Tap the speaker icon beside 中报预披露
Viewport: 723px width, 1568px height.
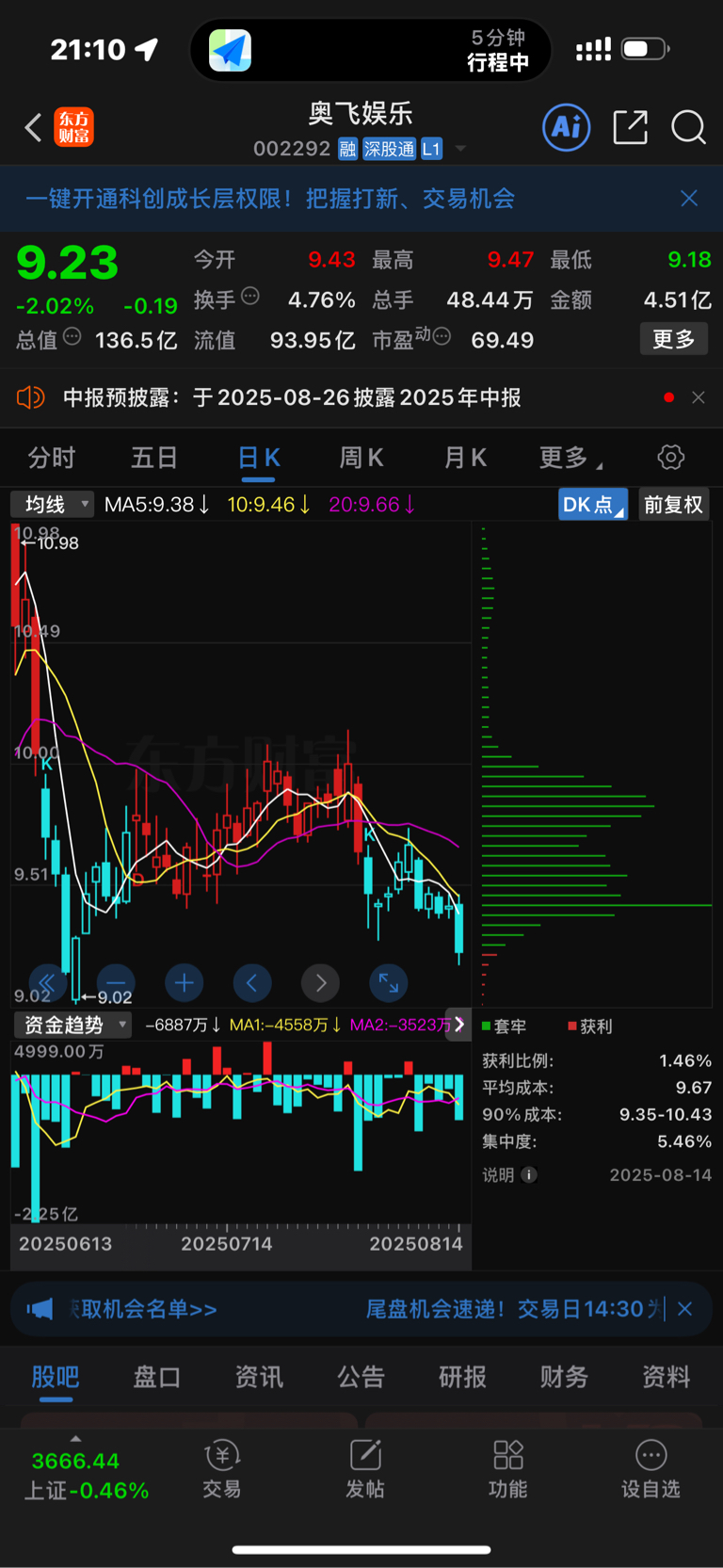[x=31, y=397]
